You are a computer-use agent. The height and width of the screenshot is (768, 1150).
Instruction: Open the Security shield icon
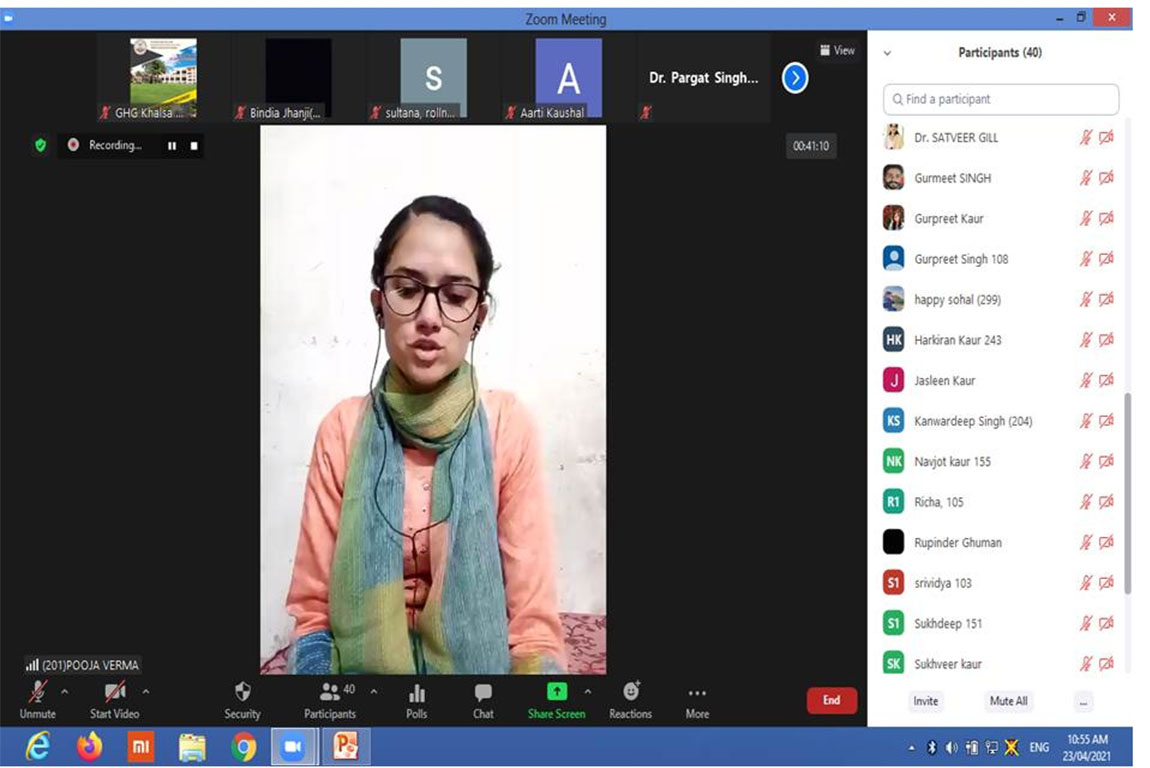coord(242,692)
